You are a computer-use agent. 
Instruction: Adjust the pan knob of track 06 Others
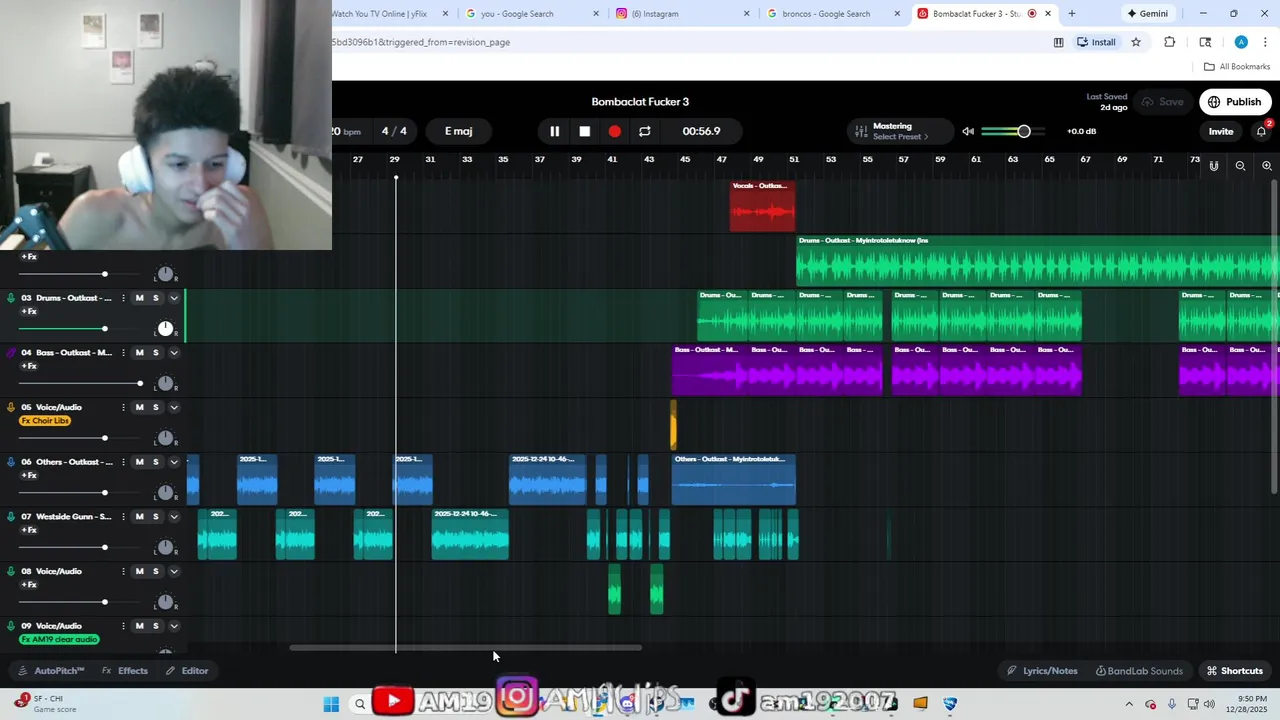(165, 493)
